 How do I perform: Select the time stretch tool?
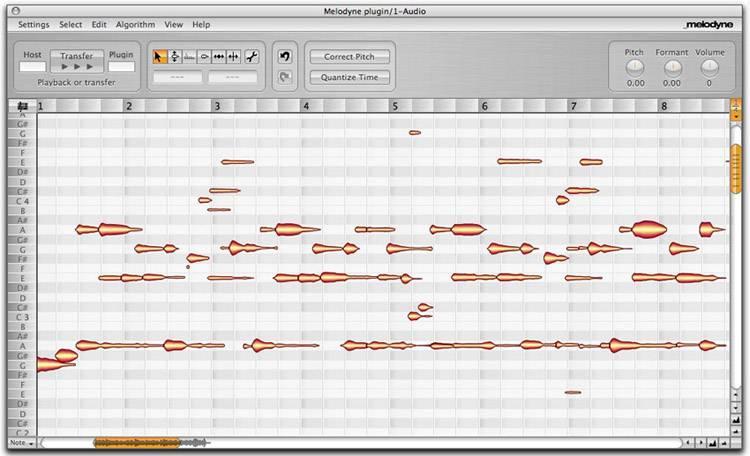click(x=219, y=57)
